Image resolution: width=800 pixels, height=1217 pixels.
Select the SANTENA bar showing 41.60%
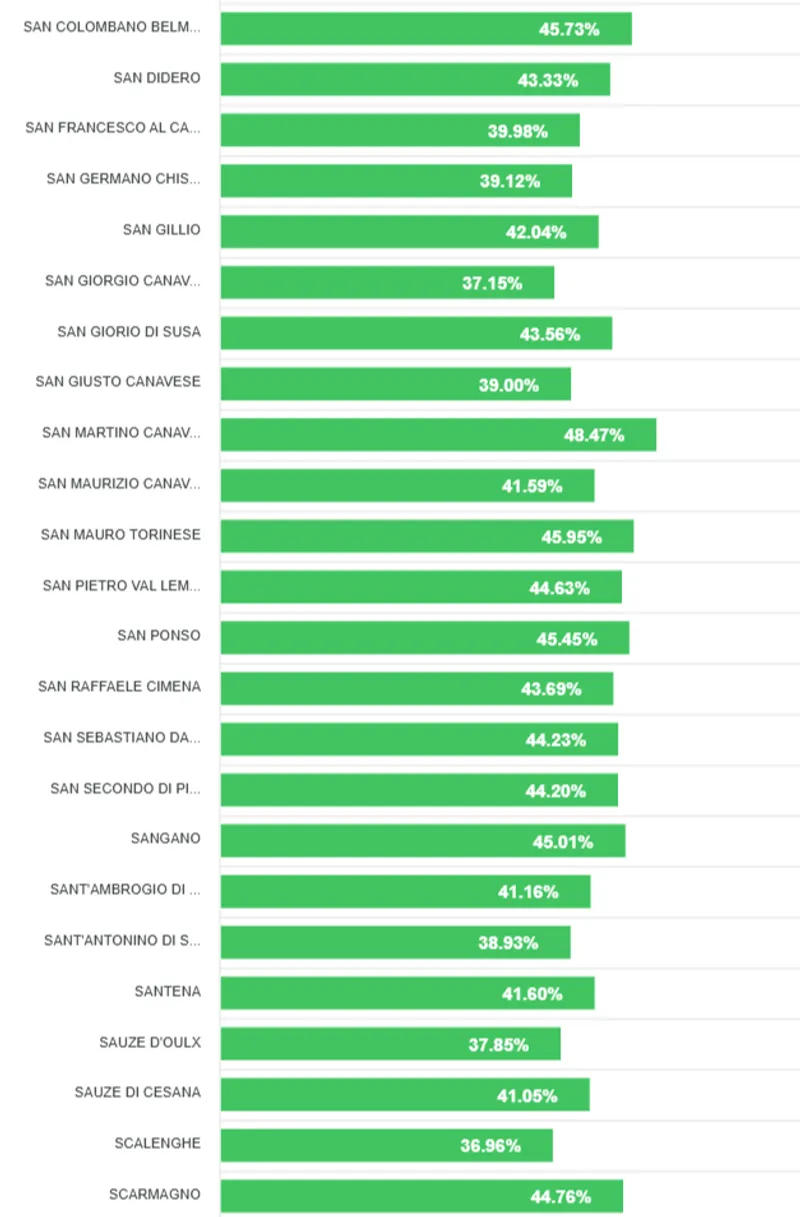(x=407, y=994)
